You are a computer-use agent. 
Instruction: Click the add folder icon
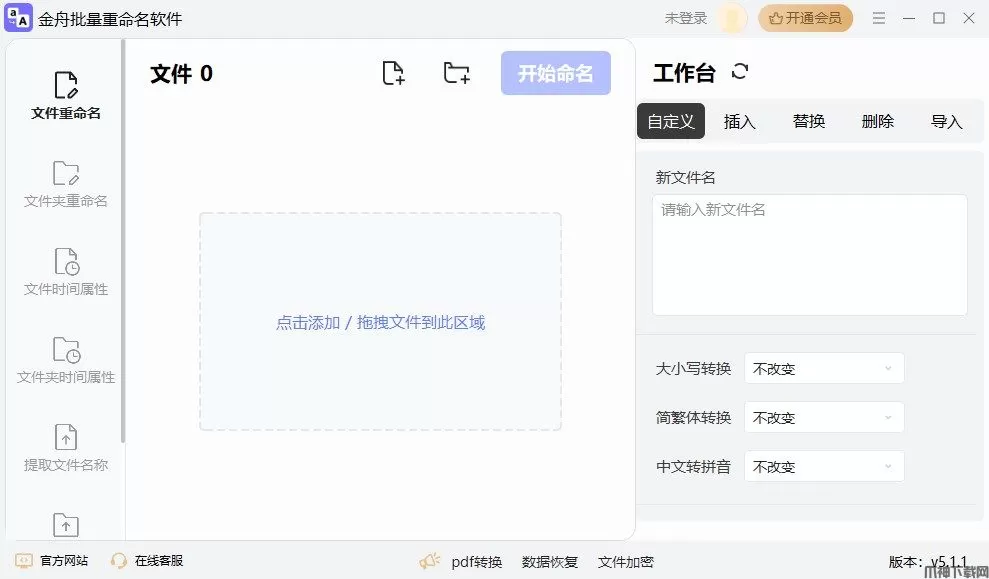[x=456, y=73]
